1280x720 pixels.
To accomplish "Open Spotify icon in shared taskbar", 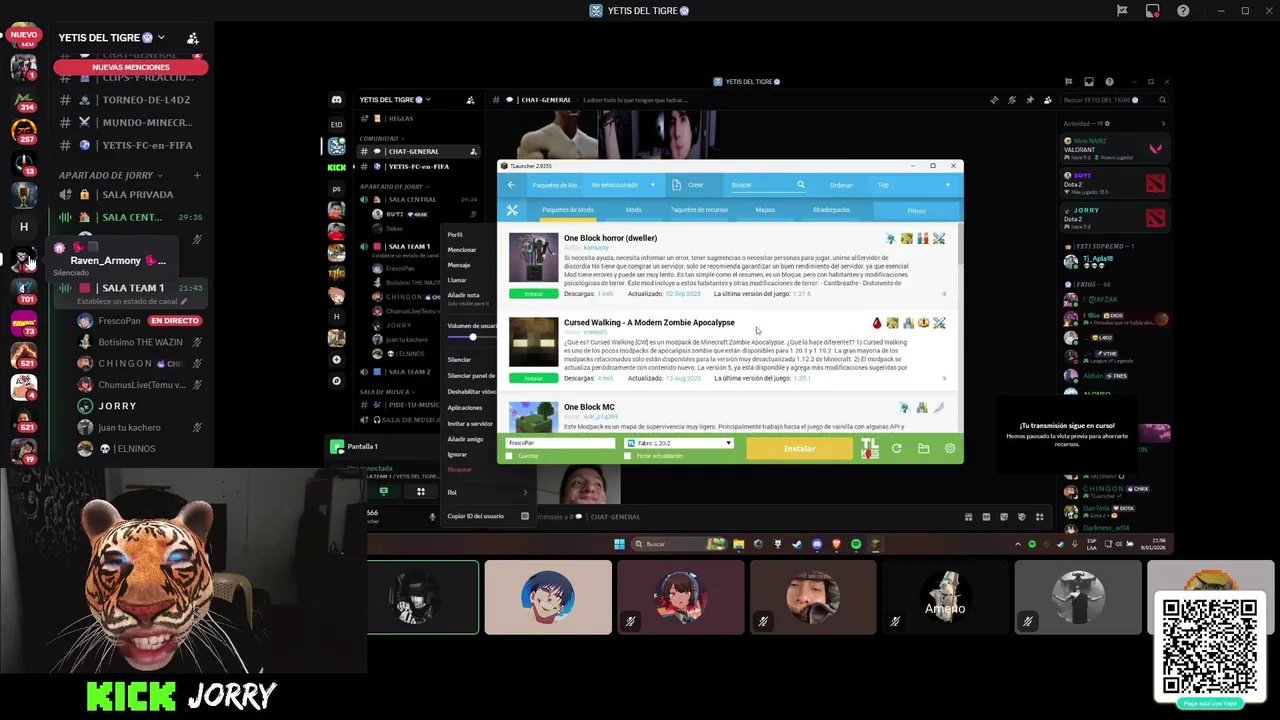I will (856, 544).
